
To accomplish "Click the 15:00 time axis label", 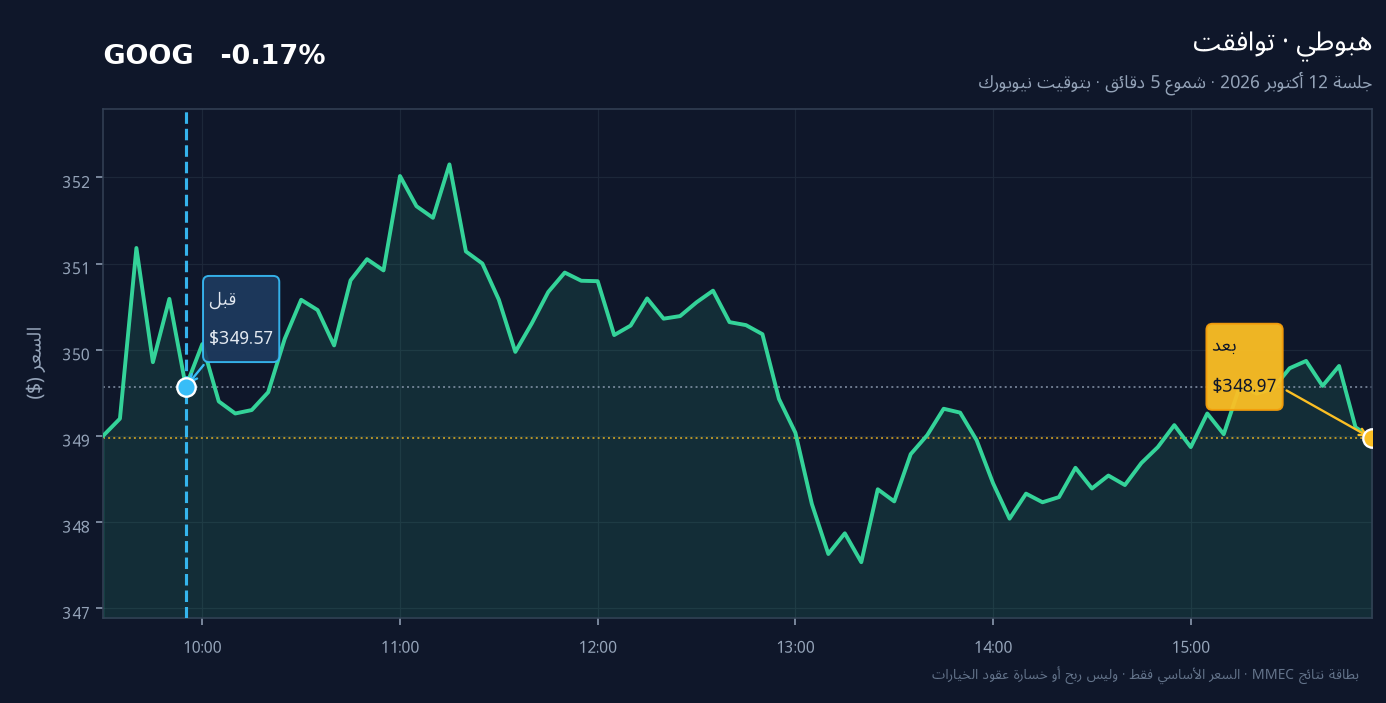I will click(x=1190, y=647).
